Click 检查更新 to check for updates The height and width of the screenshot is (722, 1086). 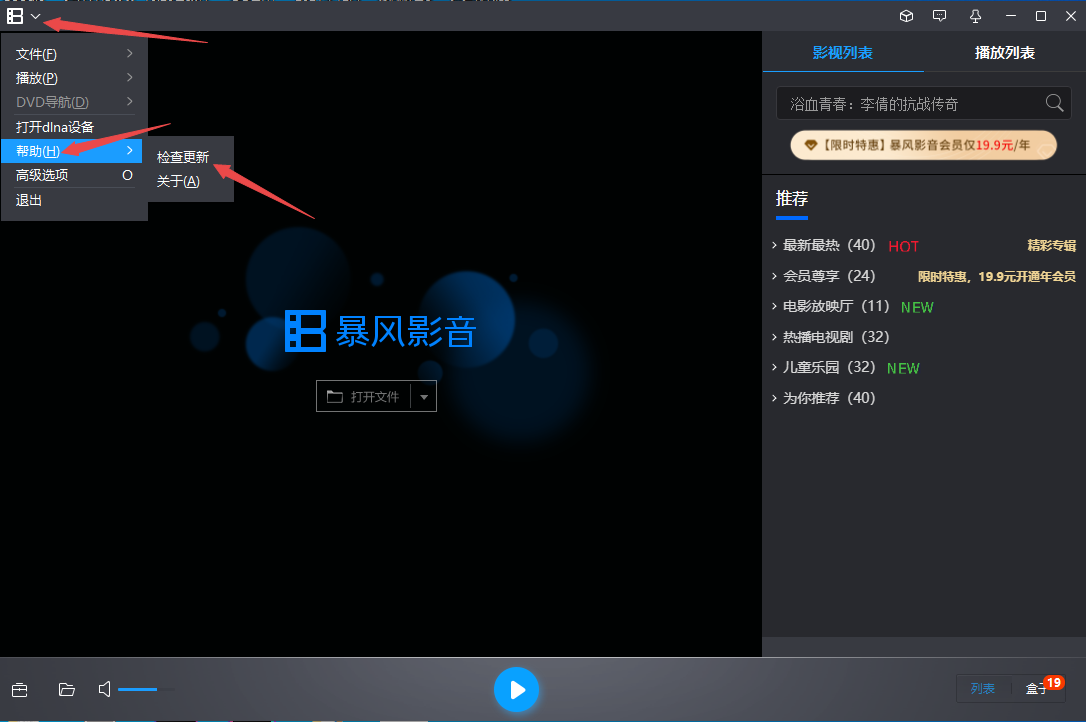coord(183,156)
